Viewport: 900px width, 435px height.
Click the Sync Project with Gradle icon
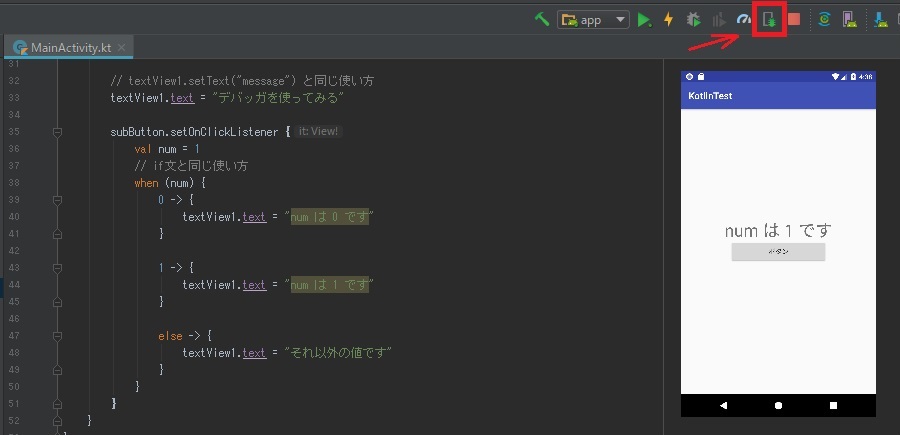[x=824, y=20]
